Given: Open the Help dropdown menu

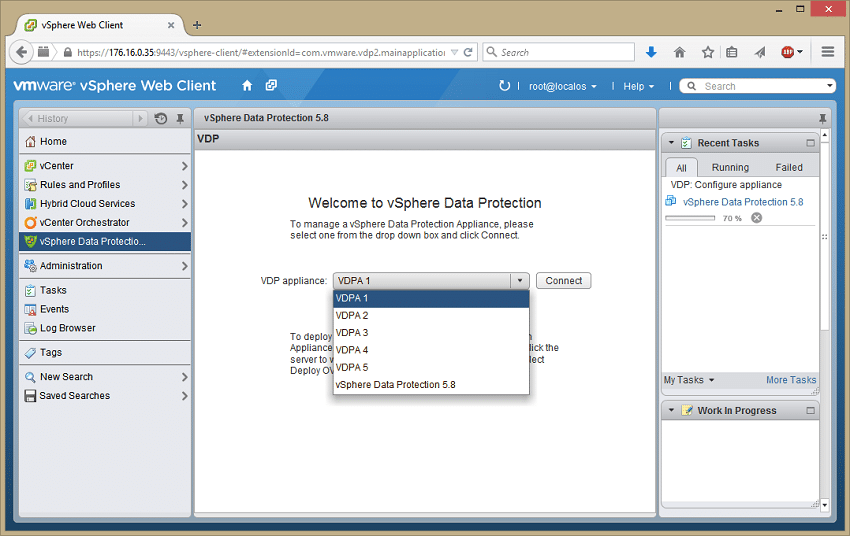Looking at the screenshot, I should 638,86.
